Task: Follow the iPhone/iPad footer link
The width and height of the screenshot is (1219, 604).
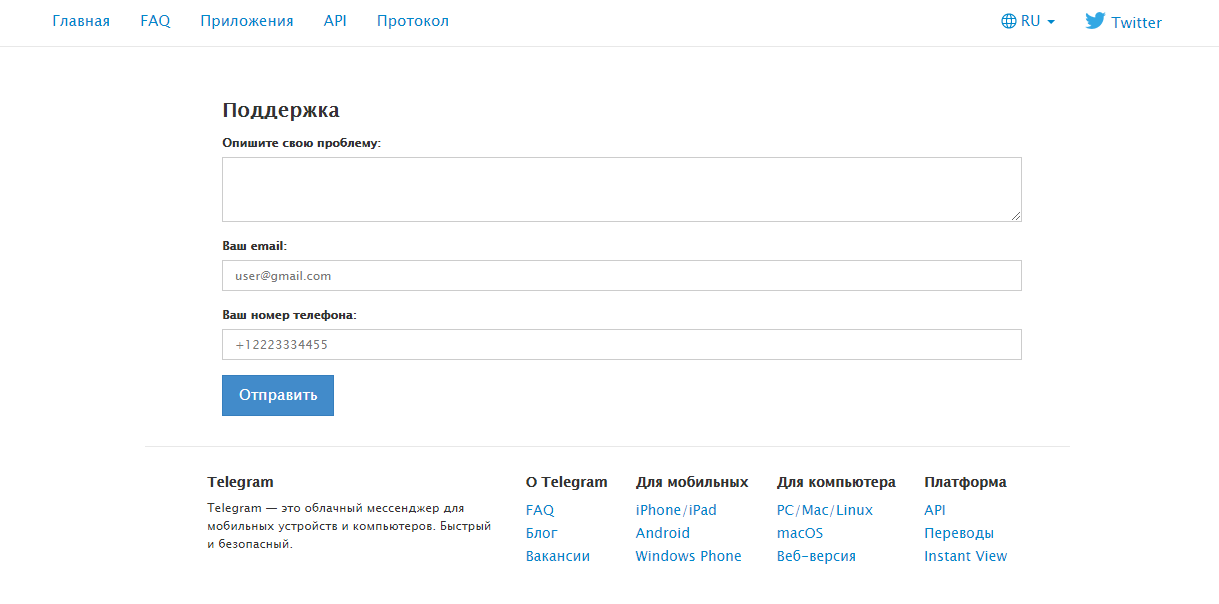Action: [676, 510]
